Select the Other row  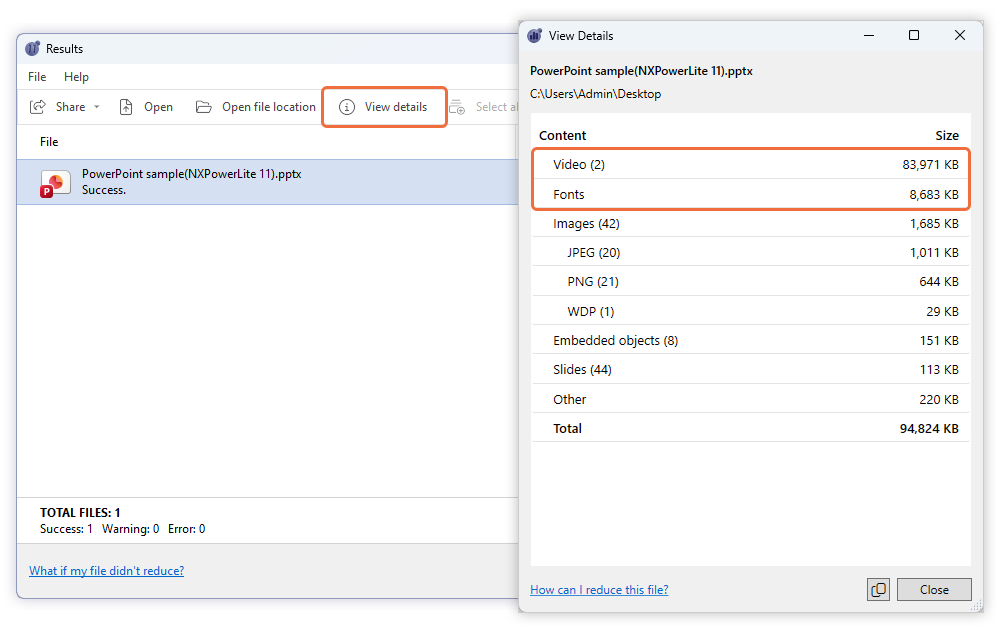coord(751,399)
